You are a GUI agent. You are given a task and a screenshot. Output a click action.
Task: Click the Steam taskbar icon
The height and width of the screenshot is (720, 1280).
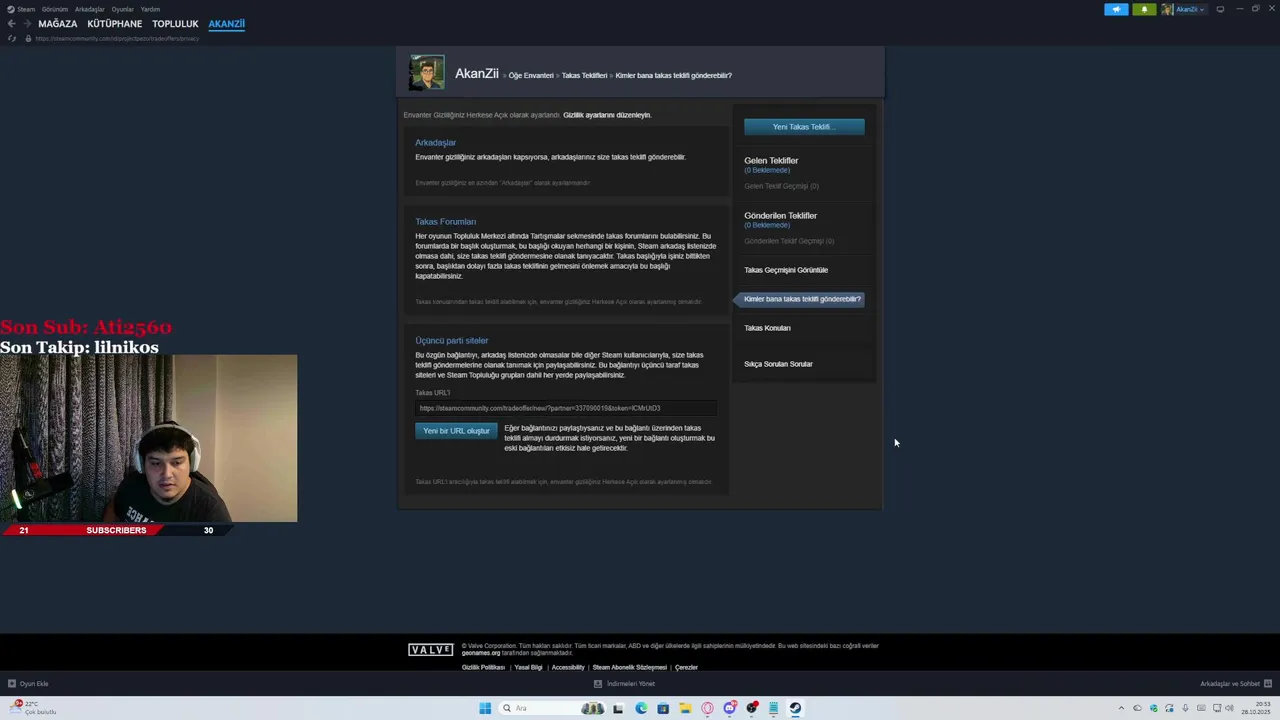pyautogui.click(x=795, y=708)
